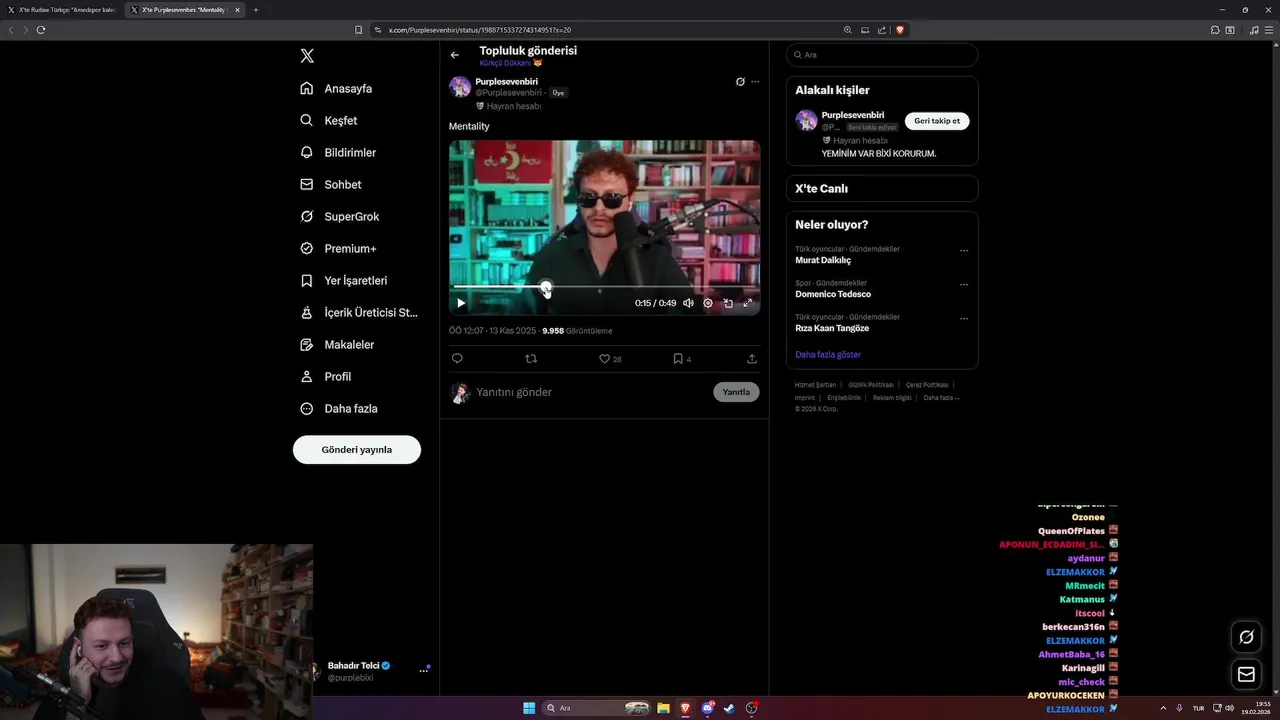Open the floating messages envelope button
Image resolution: width=1280 pixels, height=720 pixels.
pos(1246,674)
